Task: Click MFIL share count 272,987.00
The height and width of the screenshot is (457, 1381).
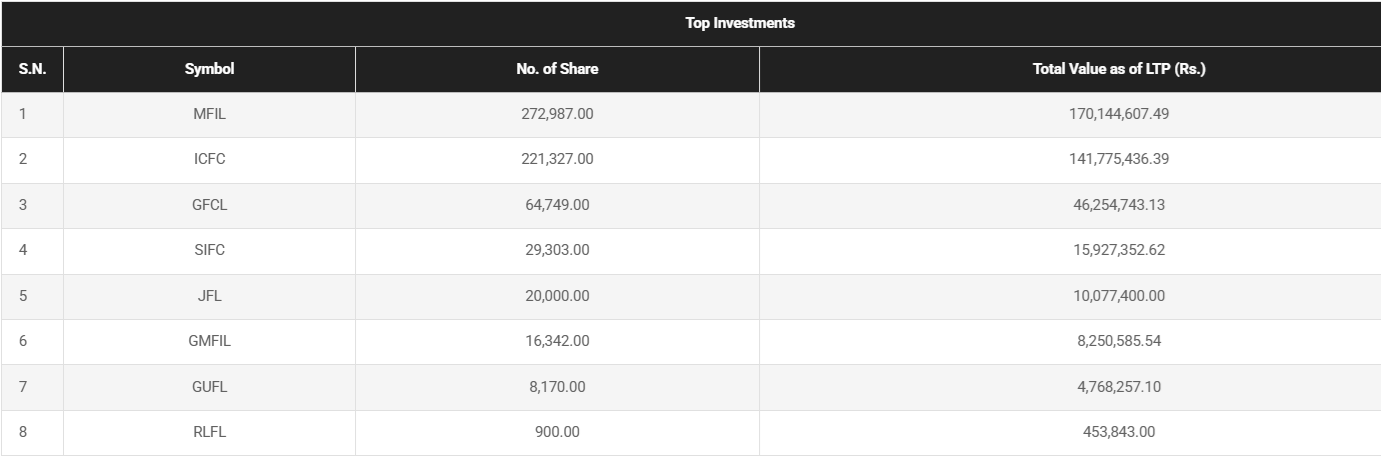Action: click(x=557, y=114)
